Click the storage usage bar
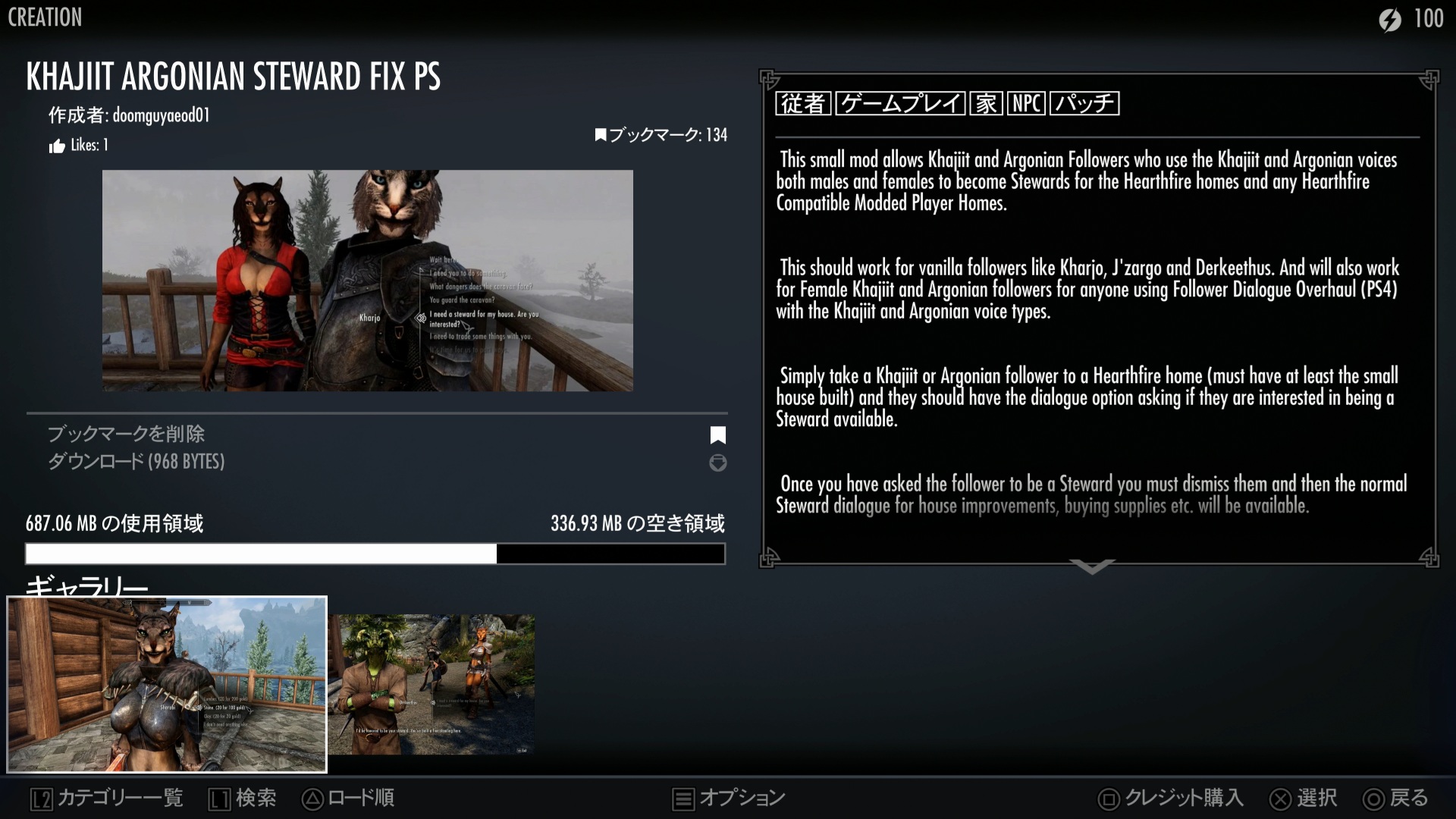 click(x=375, y=554)
